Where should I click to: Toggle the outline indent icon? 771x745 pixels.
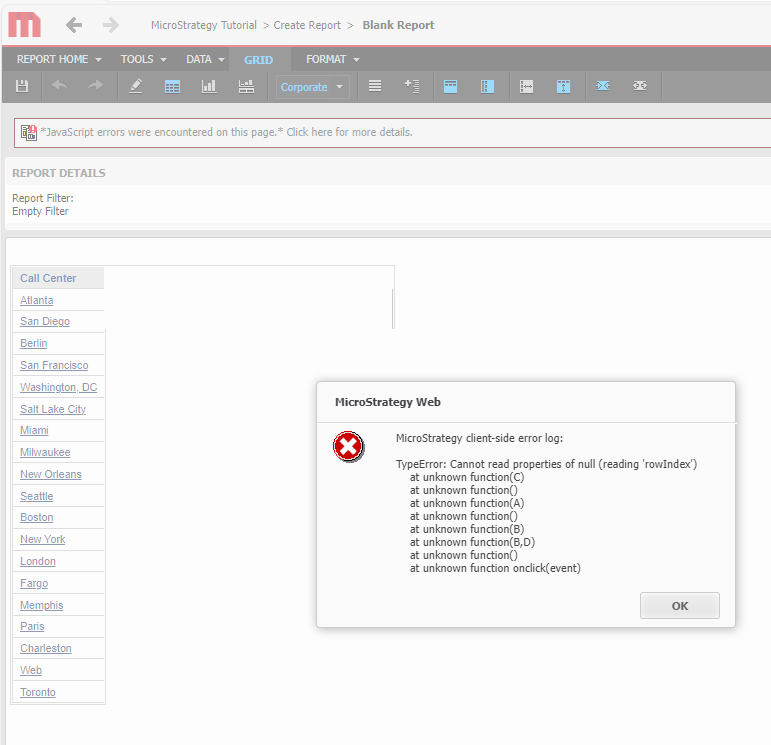click(x=411, y=87)
